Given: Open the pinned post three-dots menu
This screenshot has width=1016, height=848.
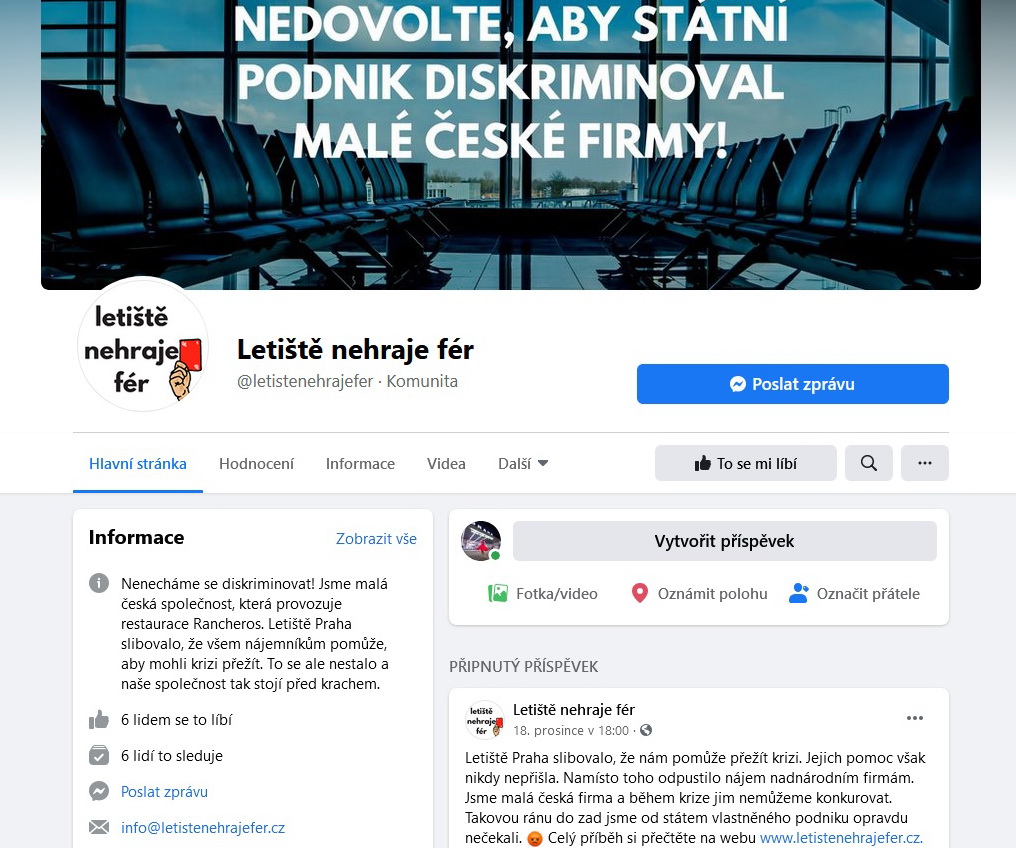Looking at the screenshot, I should (x=914, y=718).
